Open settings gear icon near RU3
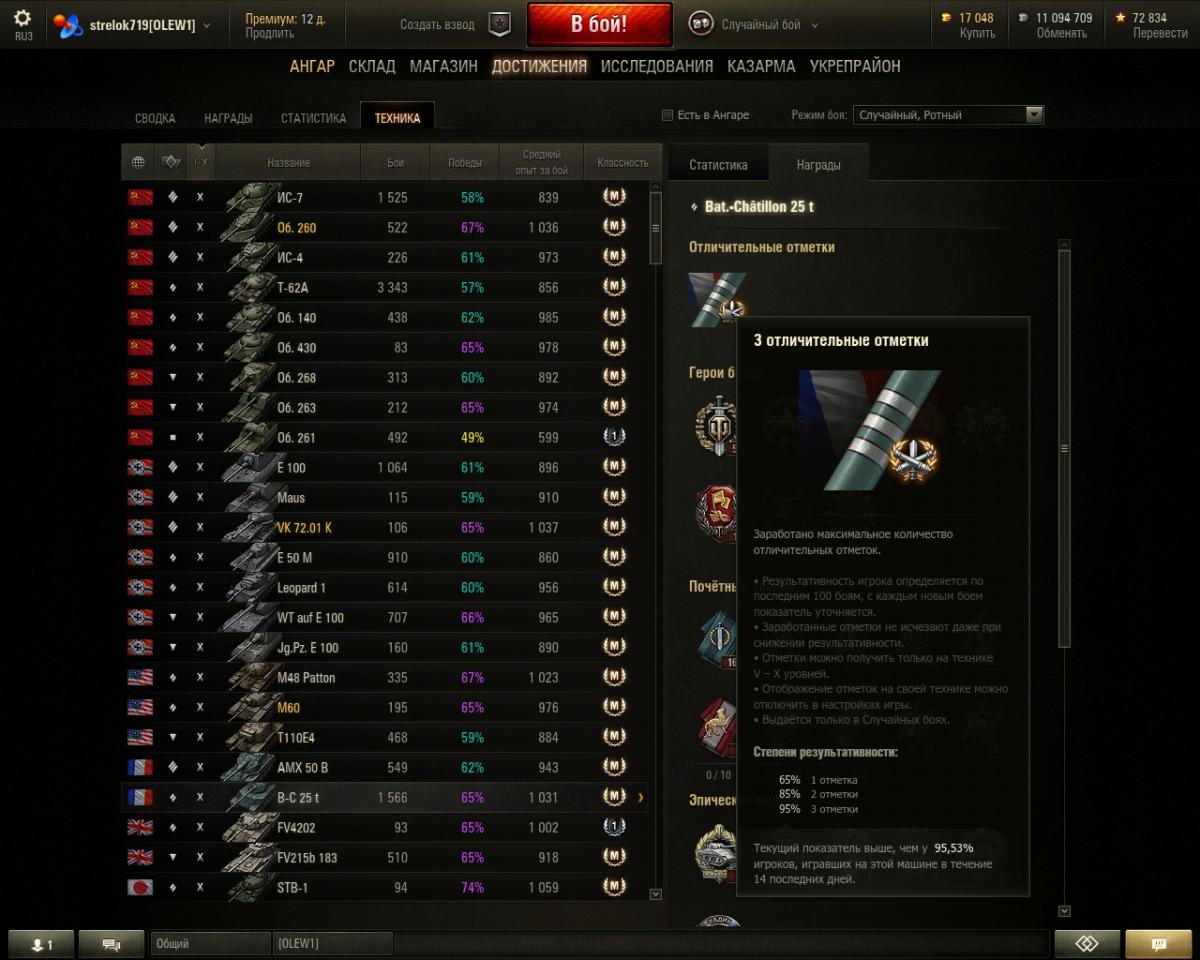 [22, 18]
